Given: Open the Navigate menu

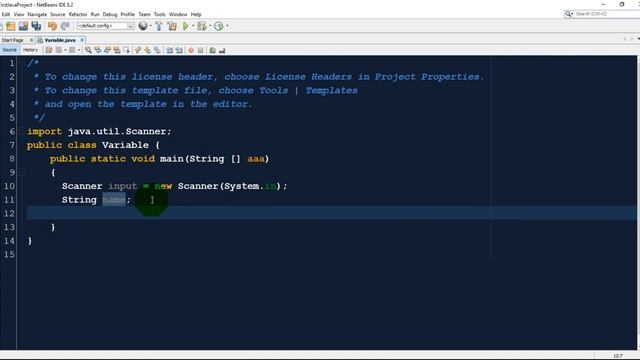Looking at the screenshot, I should (37, 14).
